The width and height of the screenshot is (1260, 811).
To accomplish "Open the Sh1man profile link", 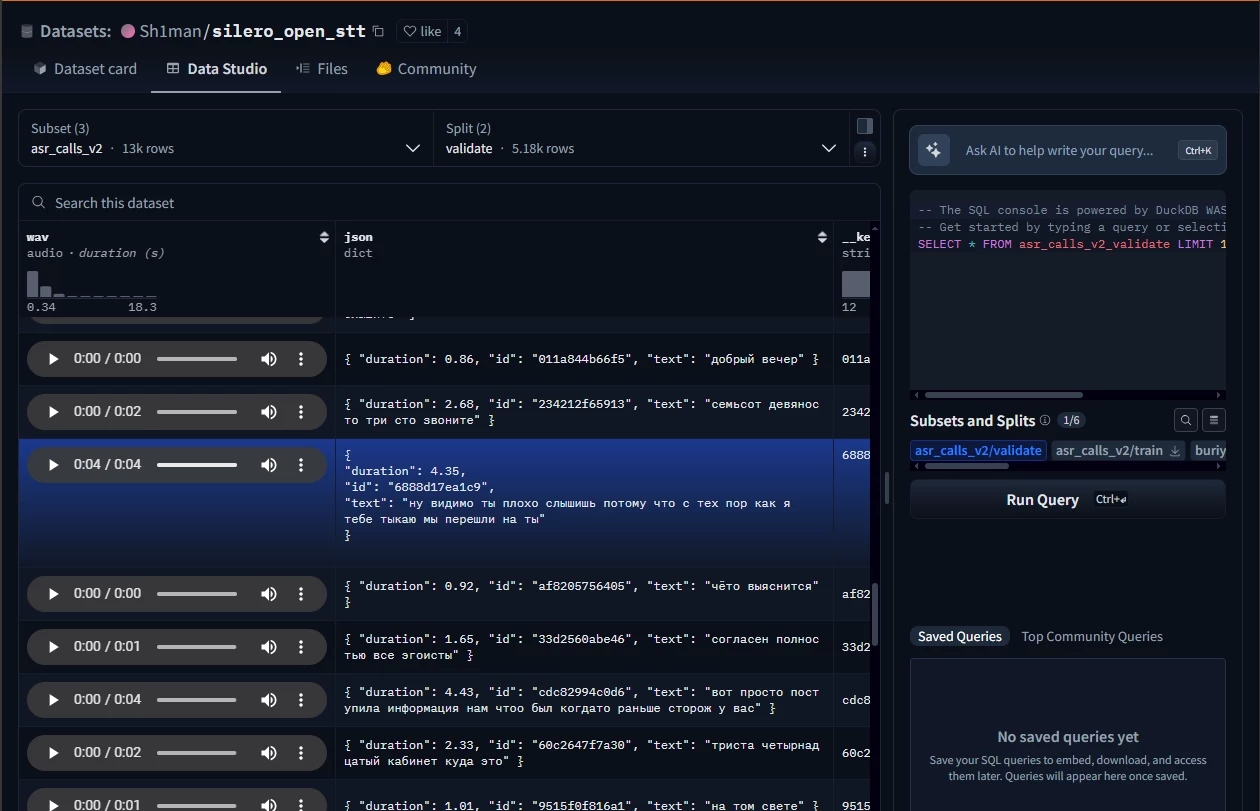I will coord(171,31).
